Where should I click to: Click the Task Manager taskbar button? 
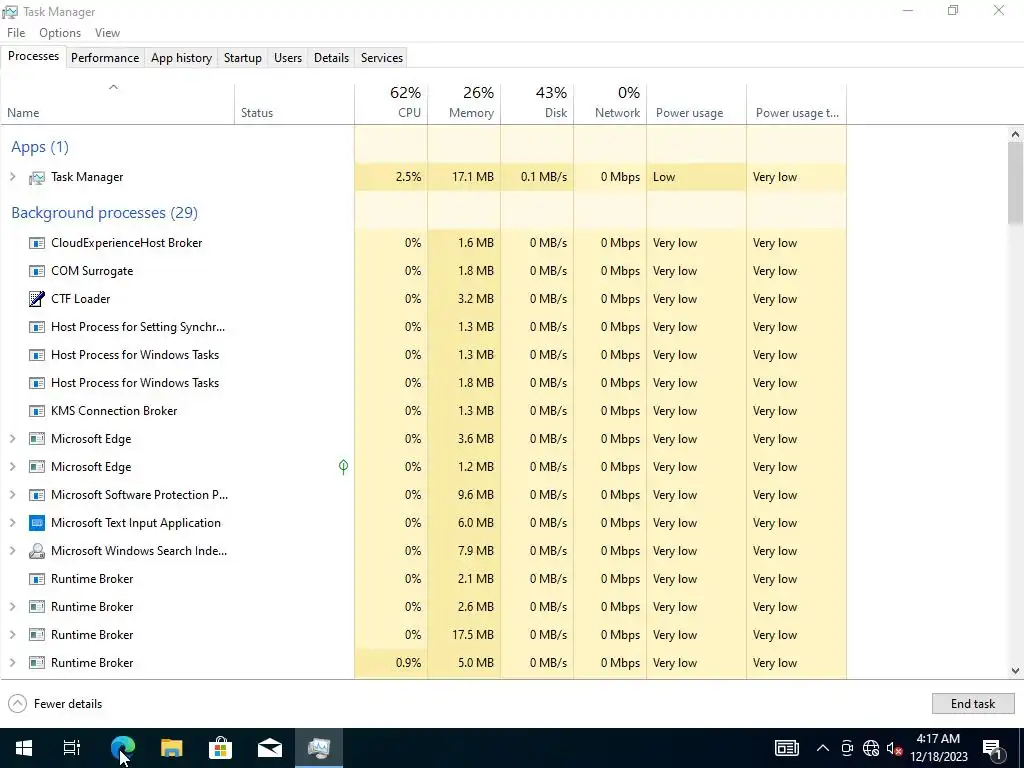tap(319, 748)
